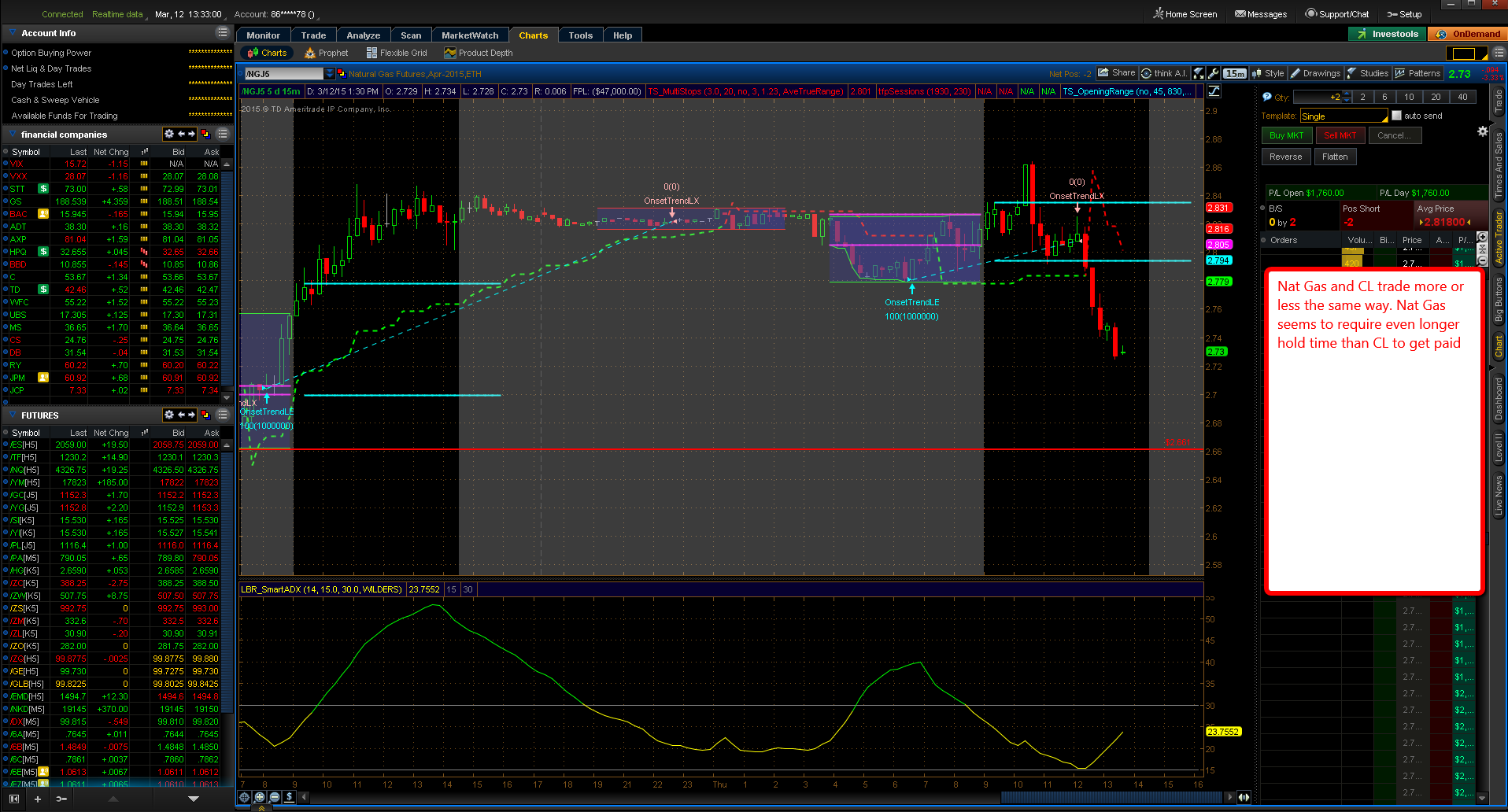Open sidebar customize wrench icon at bottom
1508x812 pixels.
tap(61, 799)
